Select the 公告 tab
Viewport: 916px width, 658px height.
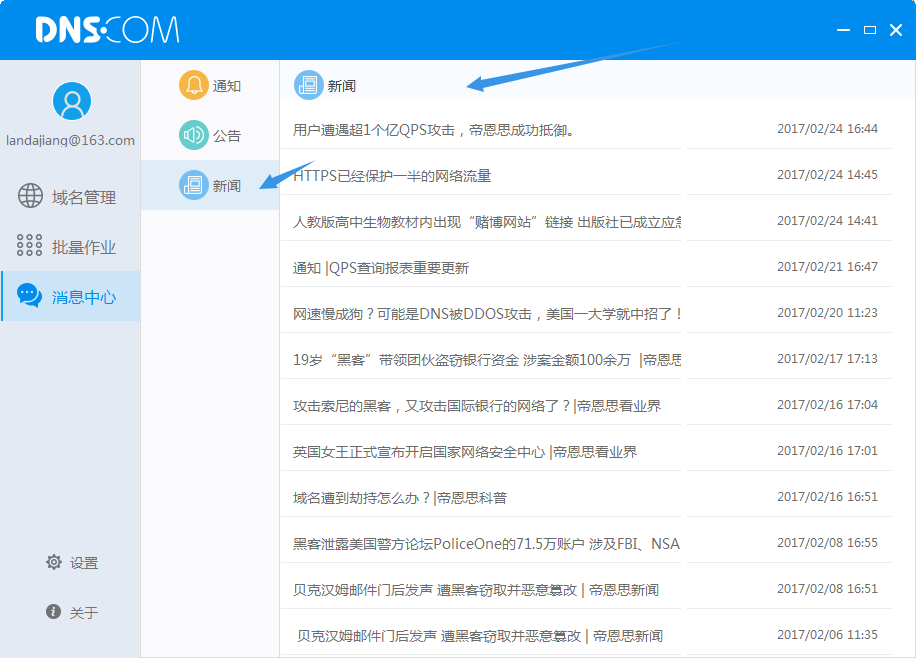(x=226, y=136)
